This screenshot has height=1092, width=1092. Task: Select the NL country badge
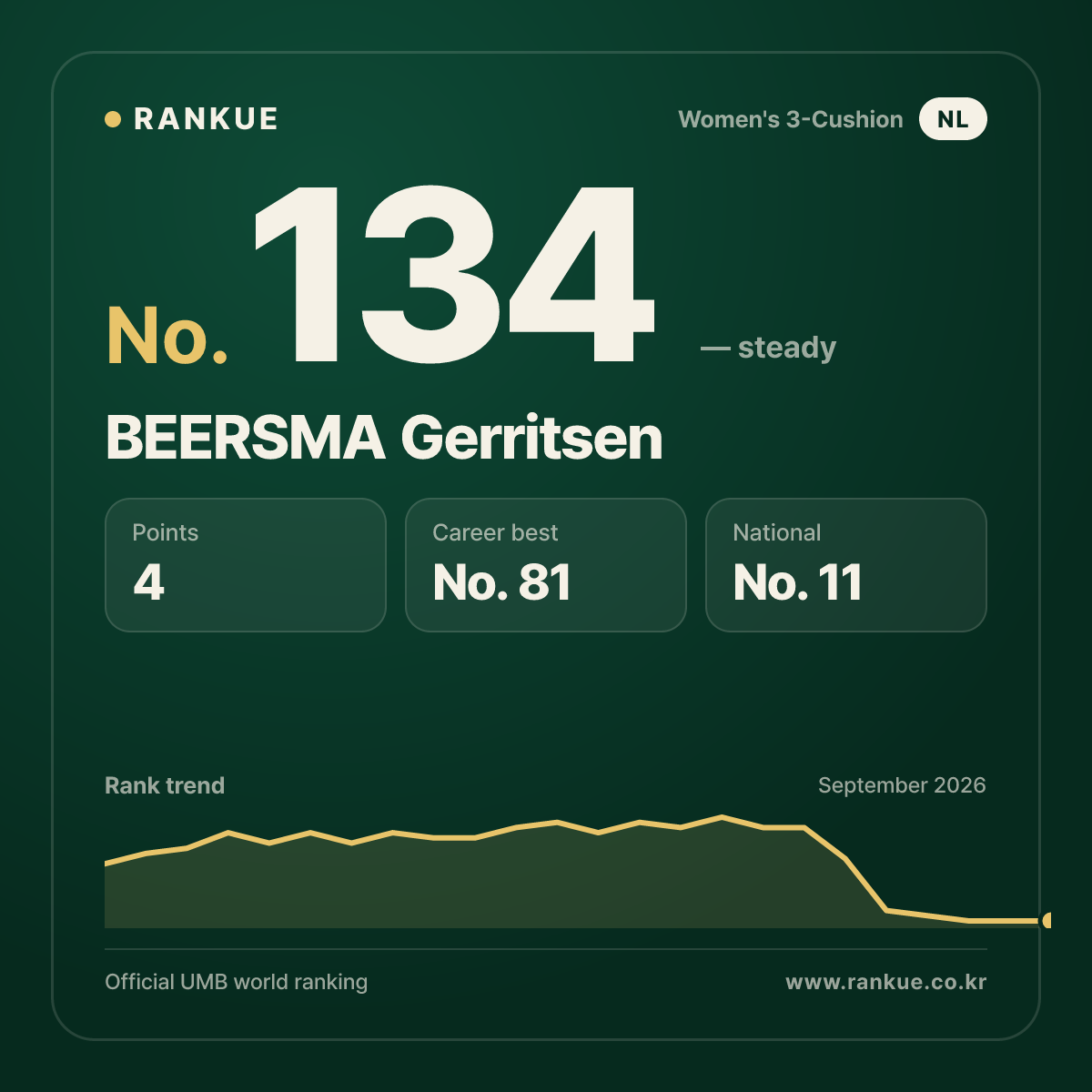pos(953,119)
